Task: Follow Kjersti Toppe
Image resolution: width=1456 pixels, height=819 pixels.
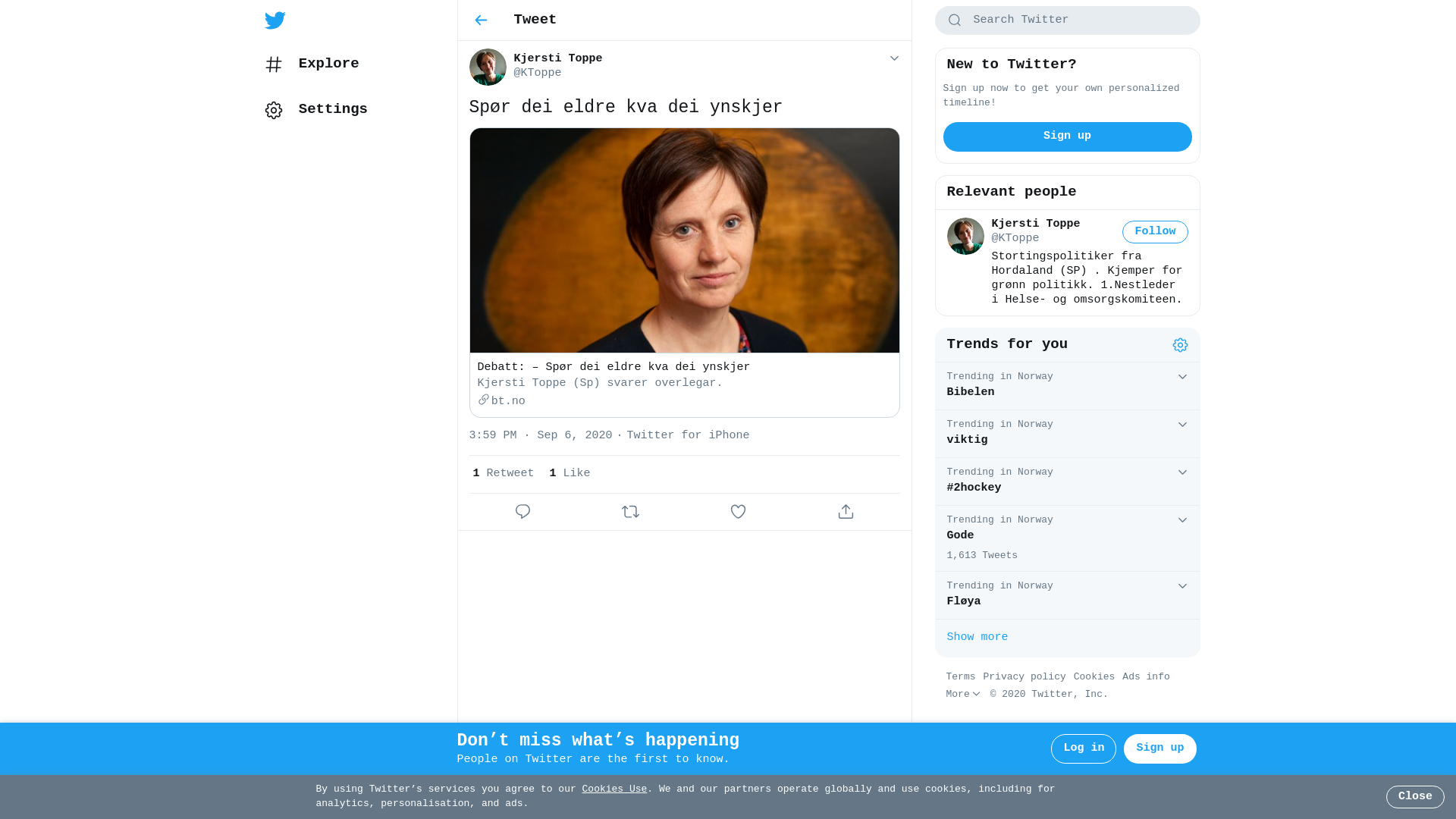Action: (x=1154, y=232)
